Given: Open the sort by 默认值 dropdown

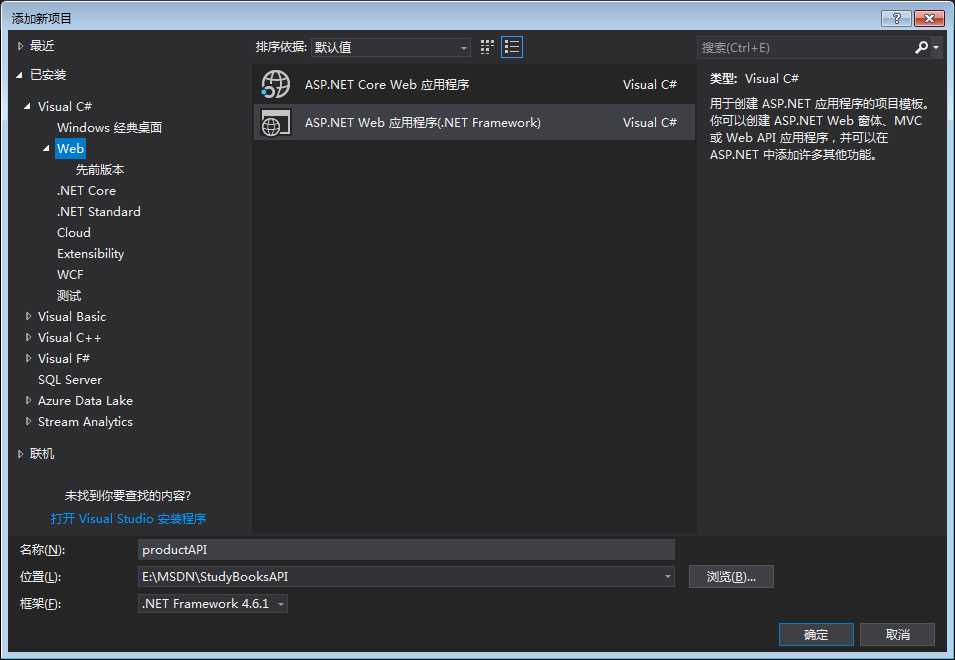Looking at the screenshot, I should click(390, 47).
